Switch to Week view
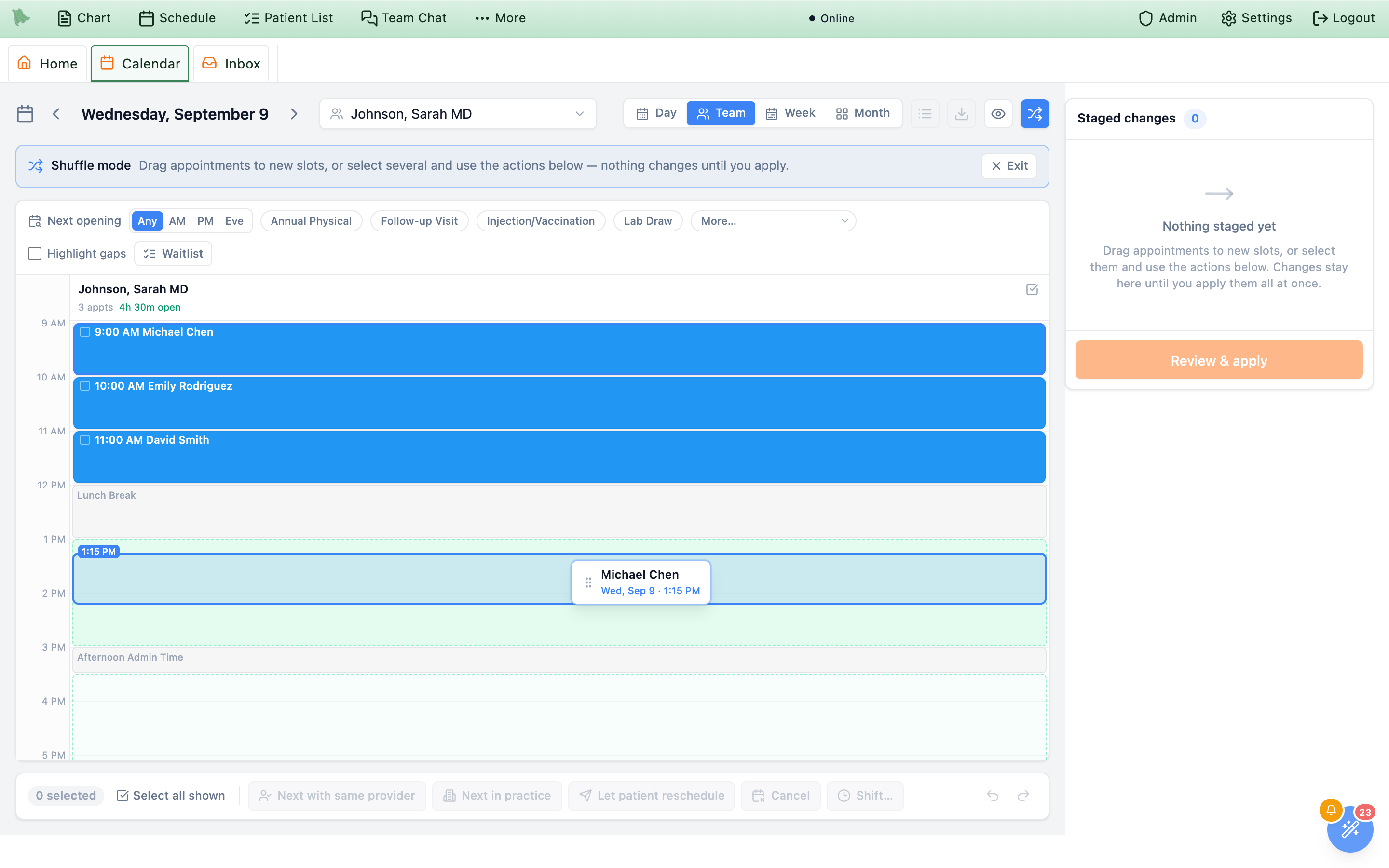Viewport: 1389px width, 868px height. click(x=790, y=113)
